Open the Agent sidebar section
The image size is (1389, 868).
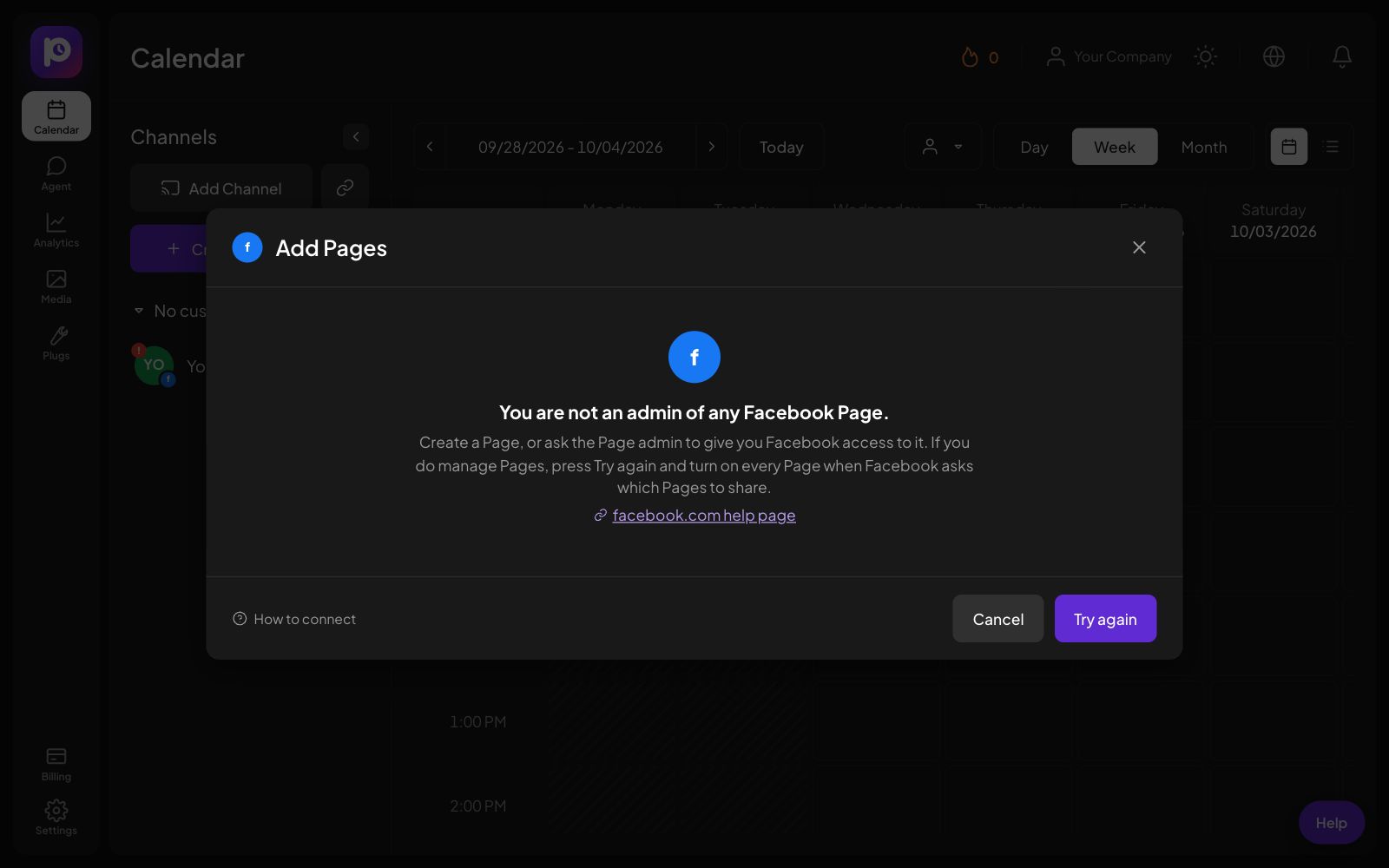pos(56,174)
